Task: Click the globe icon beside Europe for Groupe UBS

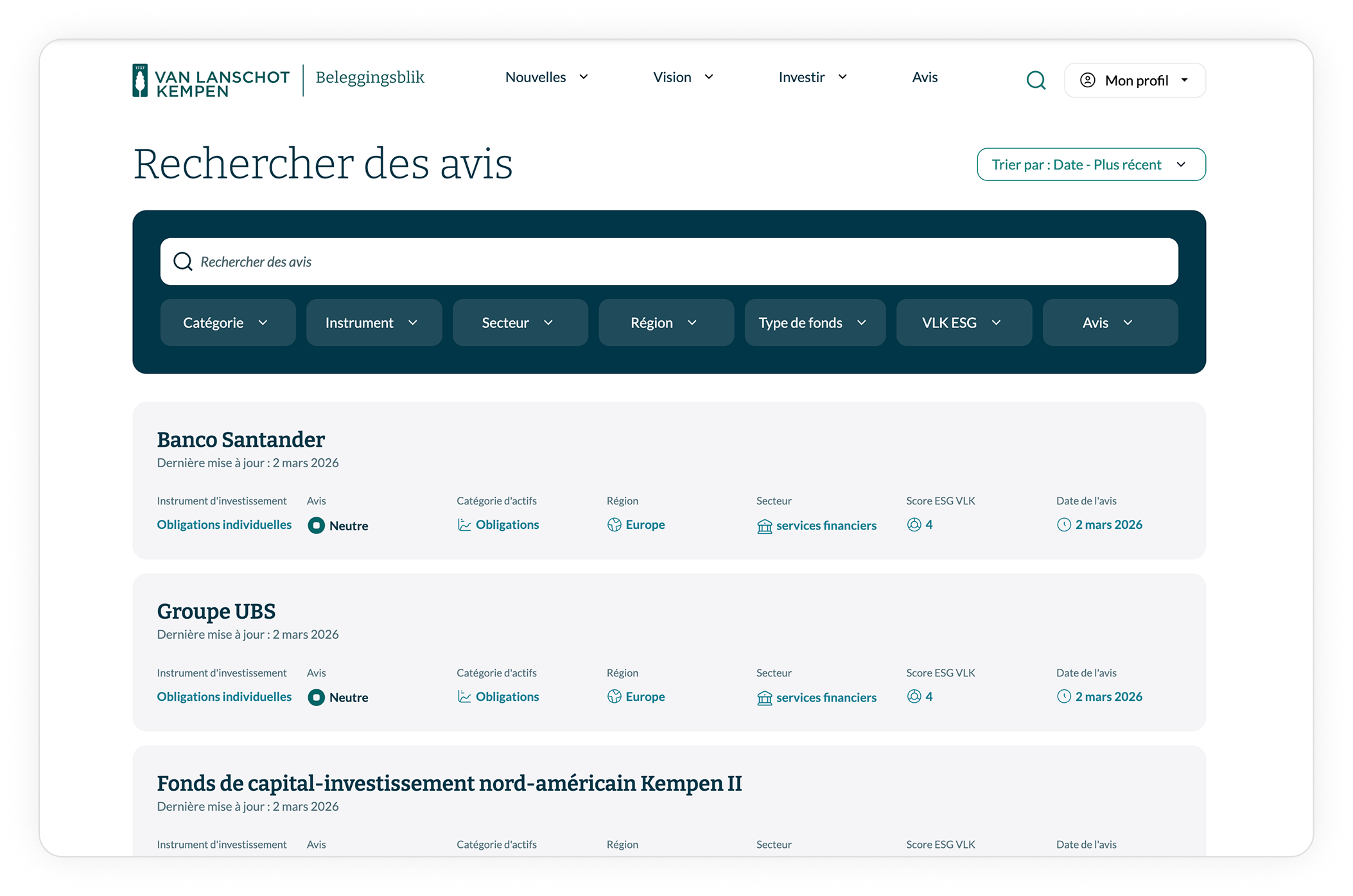Action: pos(614,696)
